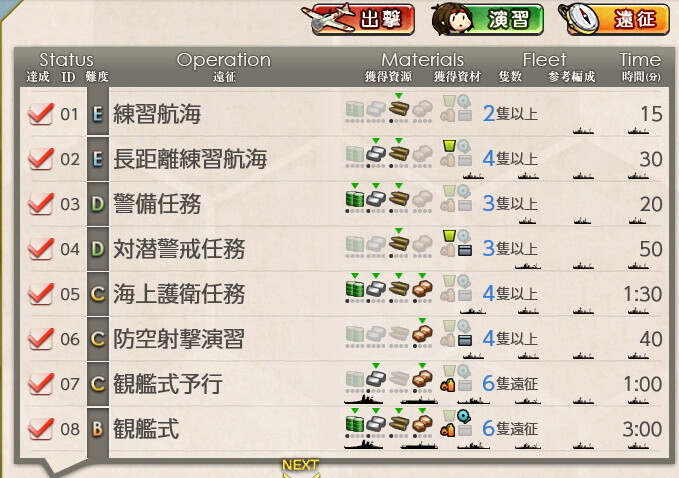The width and height of the screenshot is (679, 478).
Task: Open the 演習 practice button
Action: pos(487,19)
